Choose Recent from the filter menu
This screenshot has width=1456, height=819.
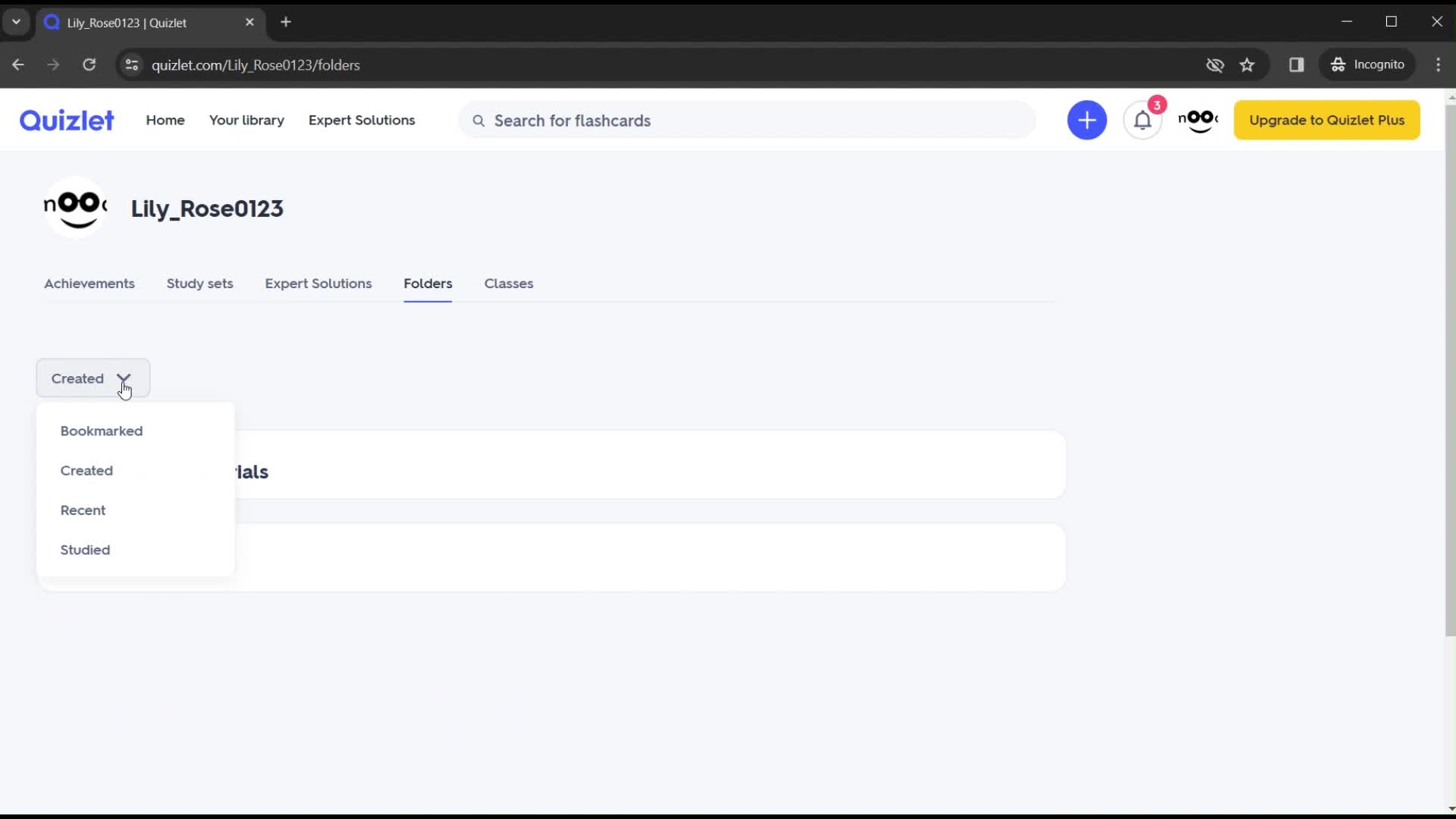tap(83, 510)
